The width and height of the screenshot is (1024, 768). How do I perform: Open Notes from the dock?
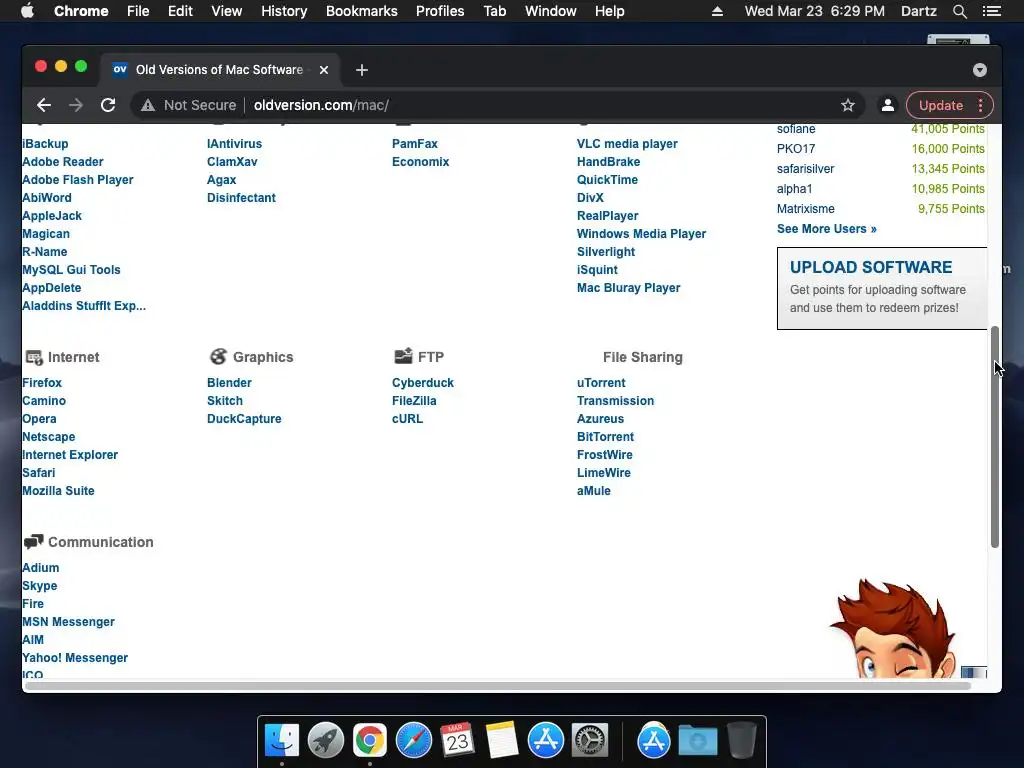pyautogui.click(x=502, y=741)
